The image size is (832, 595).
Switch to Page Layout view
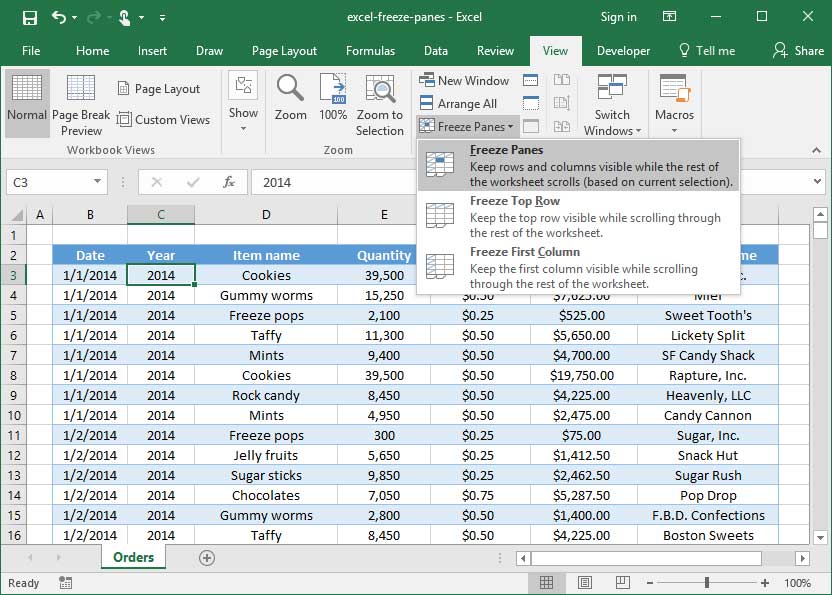click(x=162, y=88)
